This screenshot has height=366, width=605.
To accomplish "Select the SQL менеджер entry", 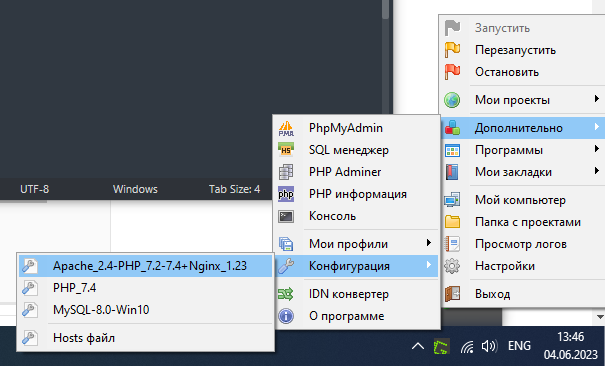I will [x=356, y=150].
